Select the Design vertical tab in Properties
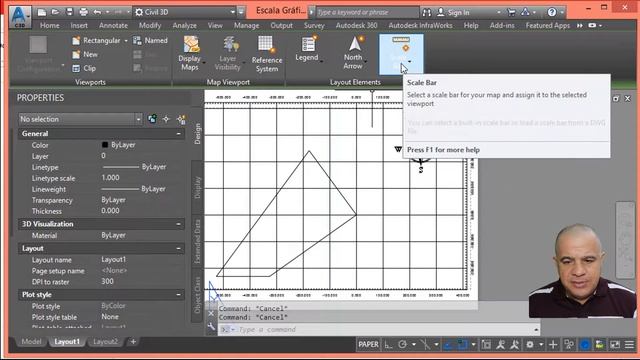This screenshot has width=640, height=360. [x=198, y=134]
